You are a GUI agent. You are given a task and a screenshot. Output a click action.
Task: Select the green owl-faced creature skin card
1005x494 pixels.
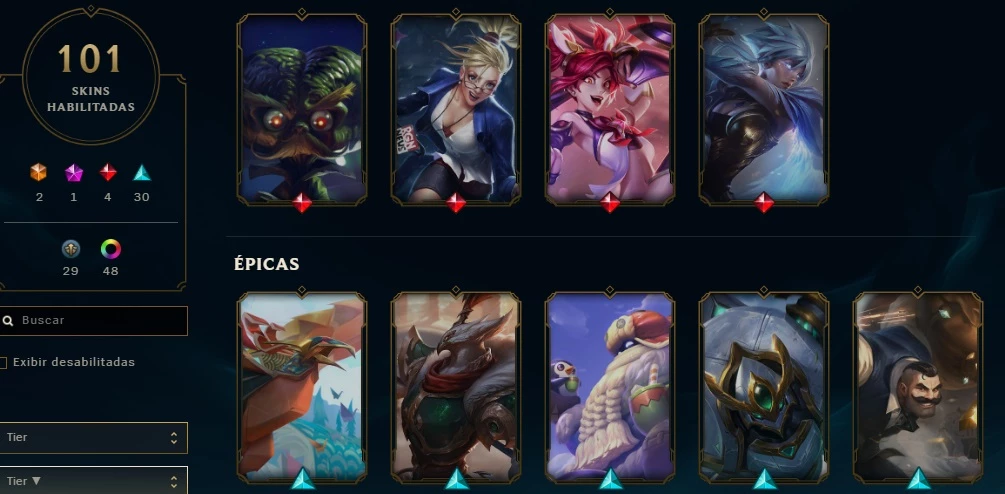point(302,109)
